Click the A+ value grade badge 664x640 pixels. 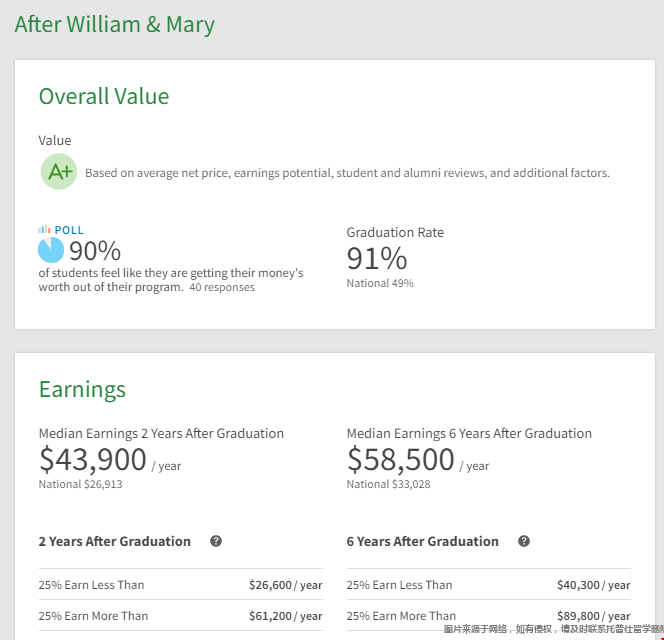[x=59, y=172]
